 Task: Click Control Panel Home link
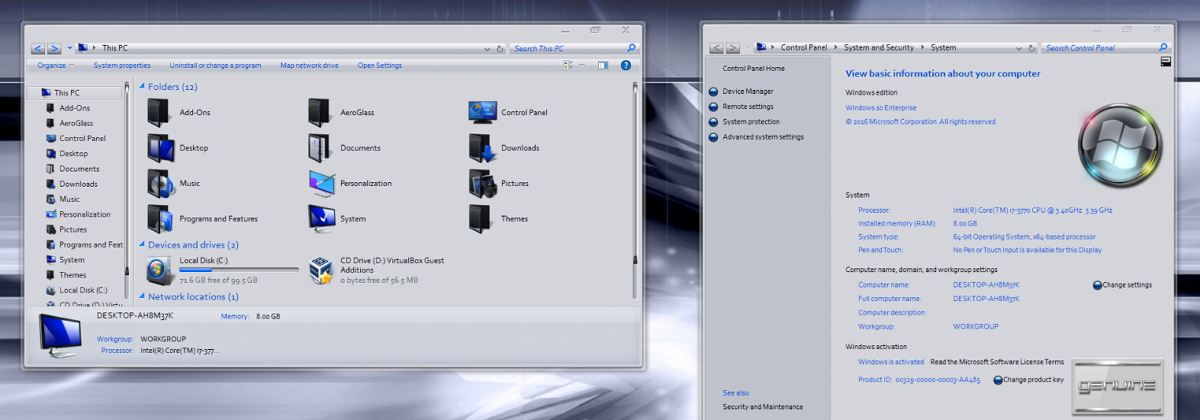coord(753,68)
